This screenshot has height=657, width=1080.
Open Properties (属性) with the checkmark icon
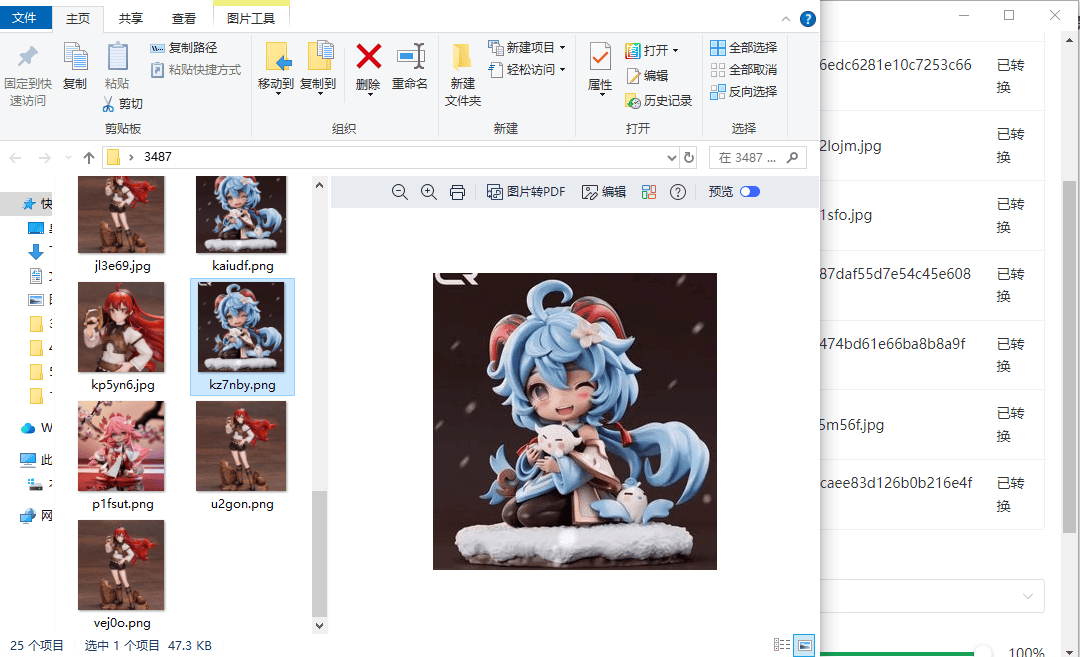600,66
